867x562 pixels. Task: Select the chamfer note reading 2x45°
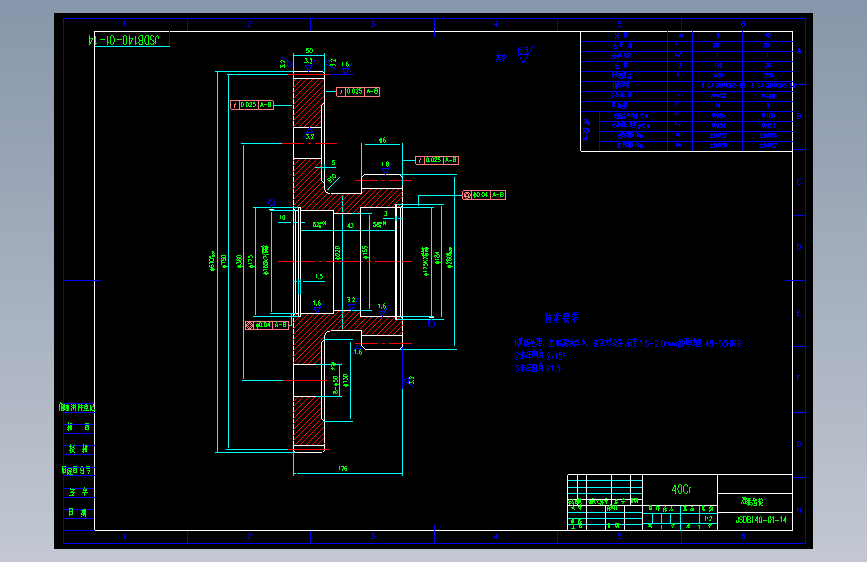(x=540, y=356)
